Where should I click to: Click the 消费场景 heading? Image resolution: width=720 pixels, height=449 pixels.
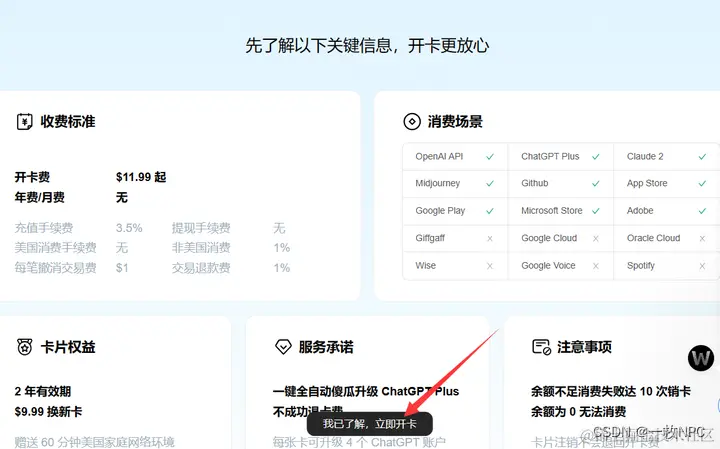point(455,122)
